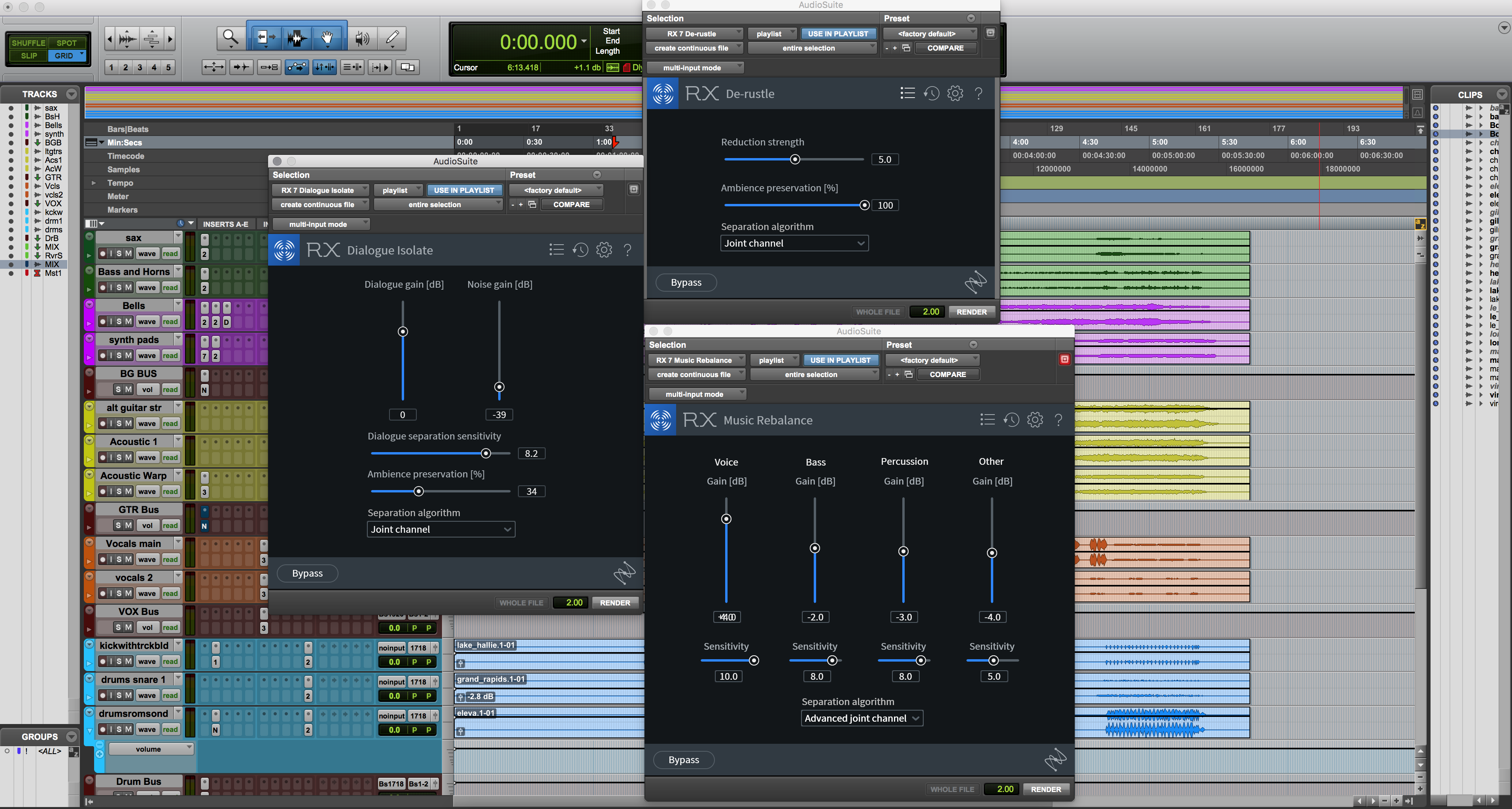Select Min:Secs main ruler

click(125, 143)
